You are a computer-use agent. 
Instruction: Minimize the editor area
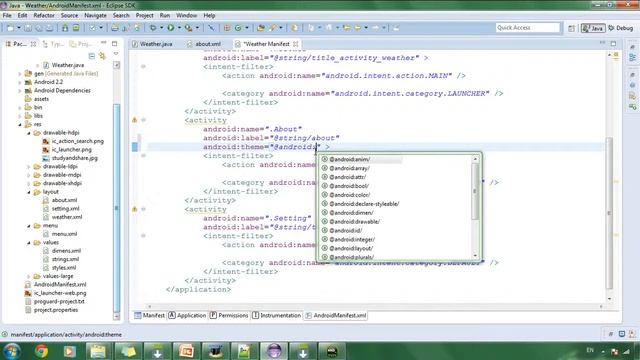click(x=602, y=43)
